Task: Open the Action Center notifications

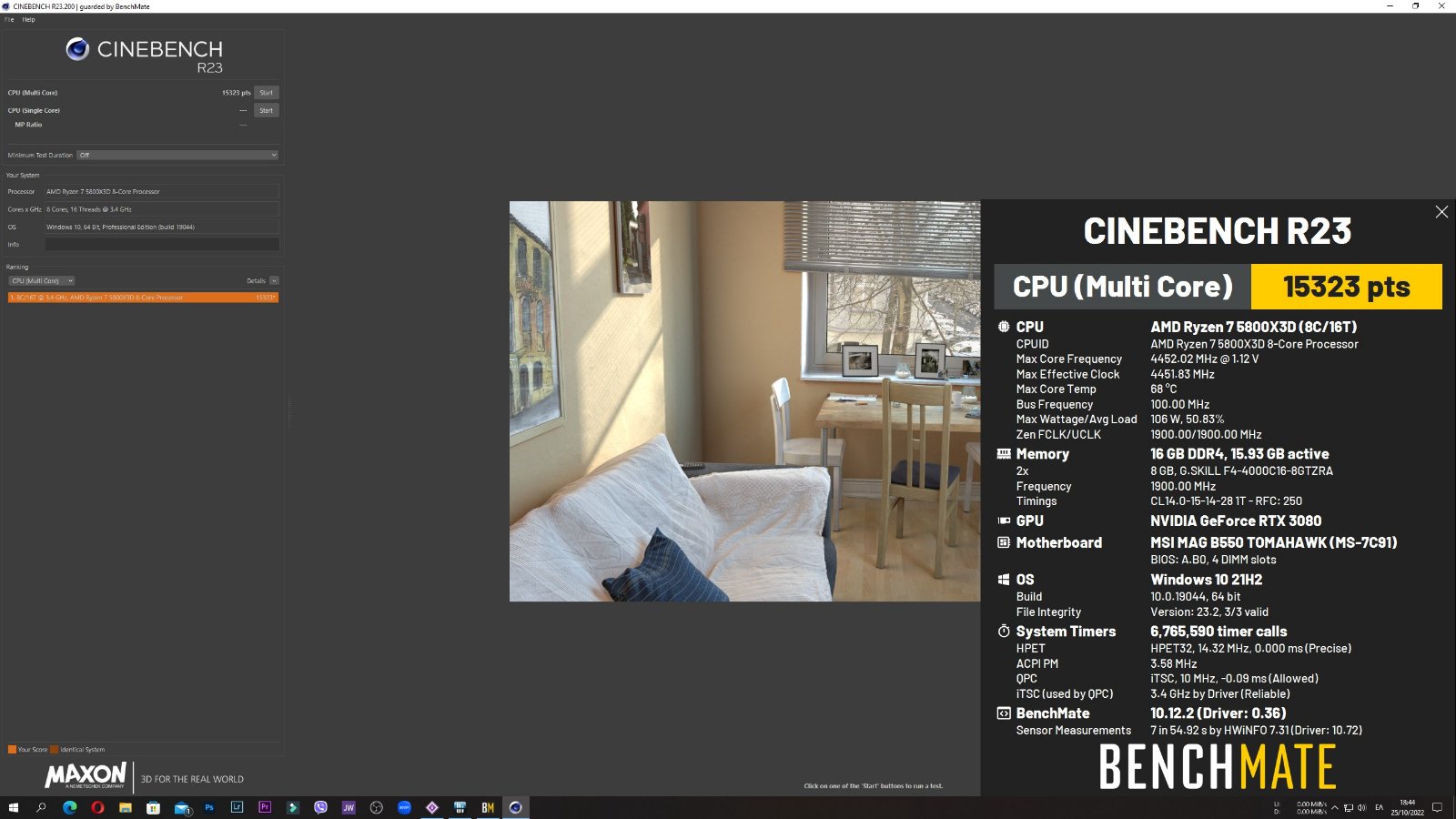Action: click(x=1437, y=807)
